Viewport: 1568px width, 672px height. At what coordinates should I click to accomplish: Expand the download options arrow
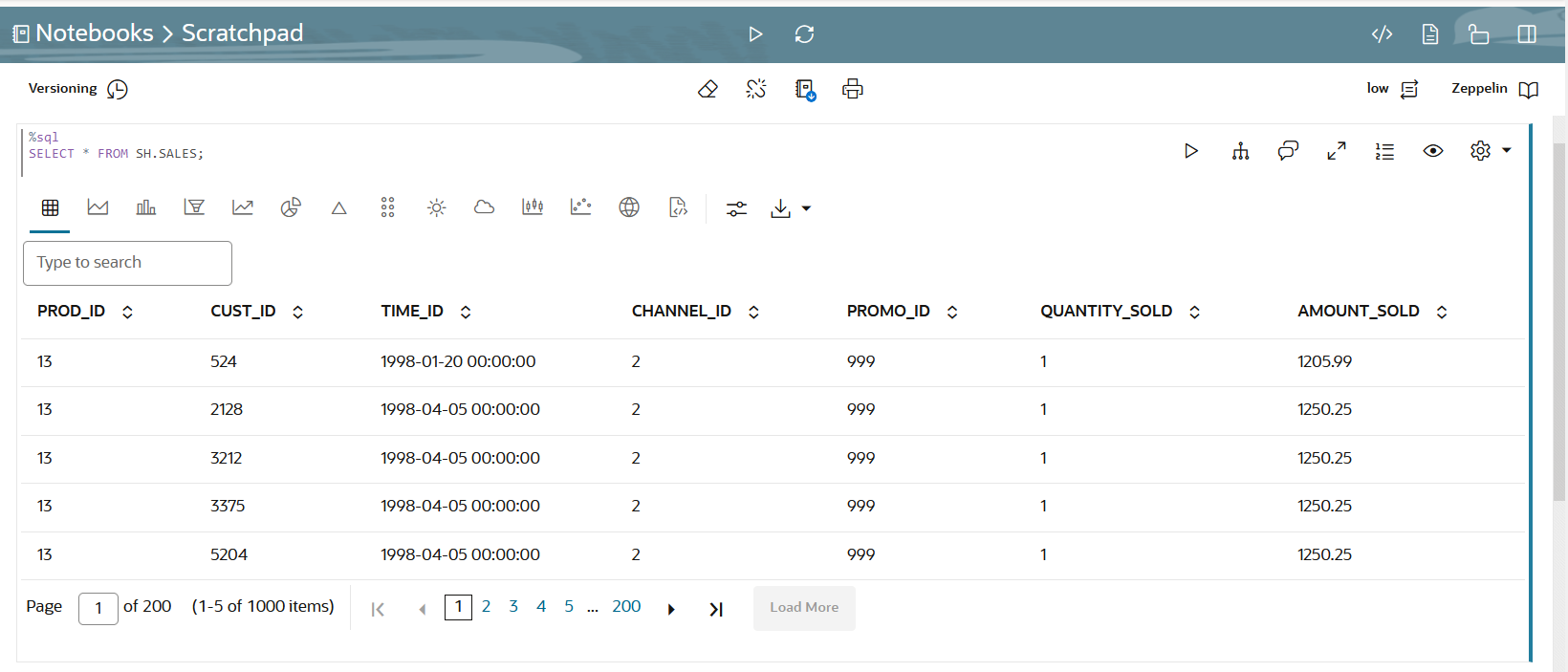806,208
